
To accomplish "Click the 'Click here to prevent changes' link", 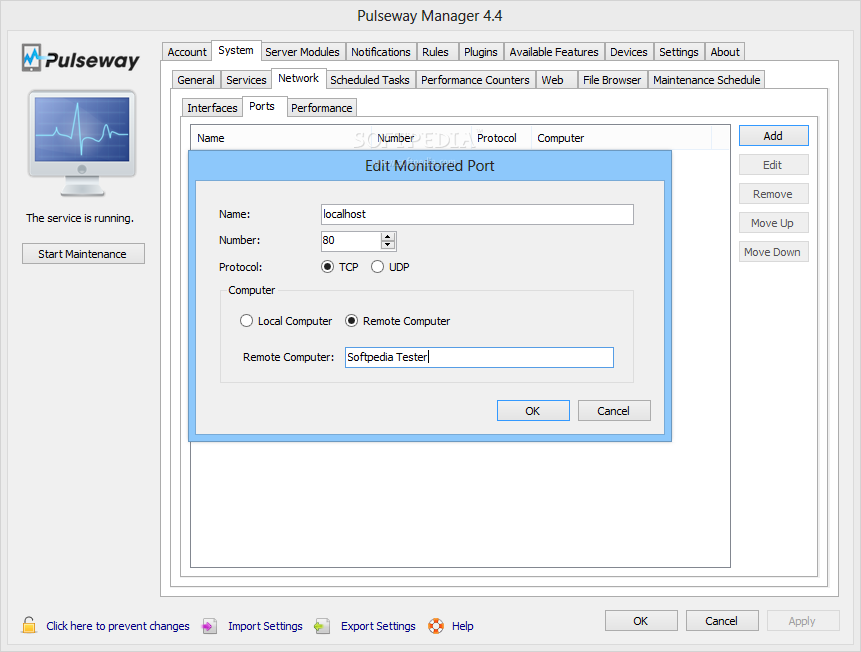I will pos(118,626).
